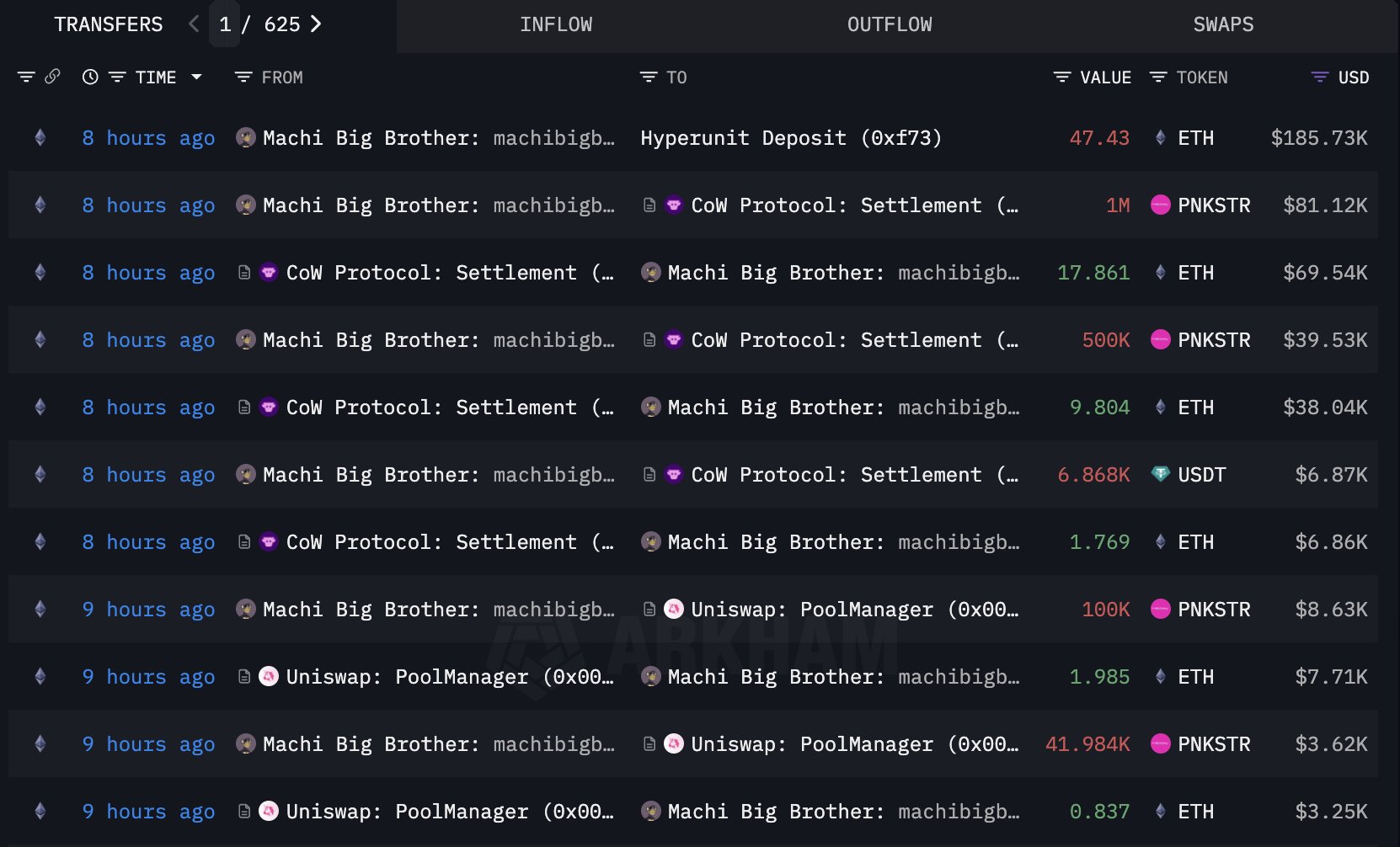This screenshot has width=1400, height=847.
Task: Click the USDT token icon
Action: [x=1160, y=475]
